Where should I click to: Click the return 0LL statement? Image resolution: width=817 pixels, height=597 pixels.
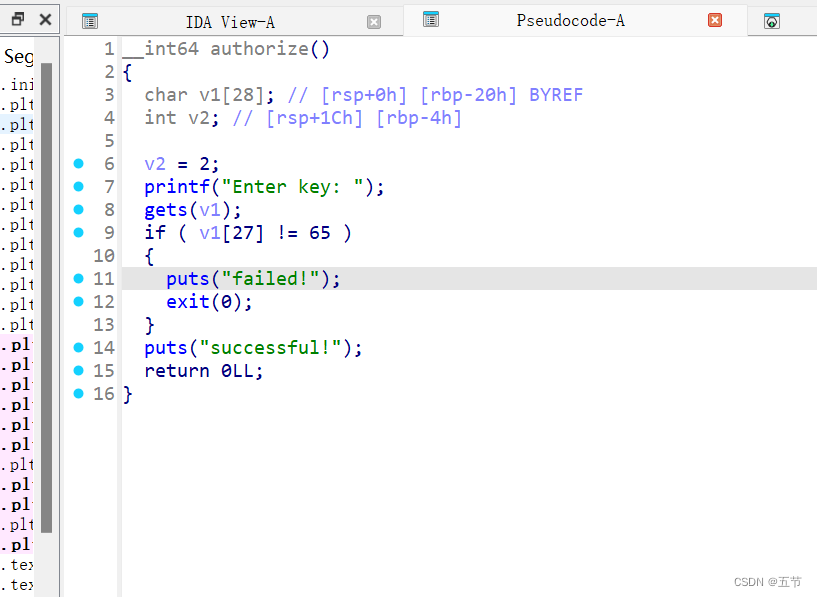(204, 370)
